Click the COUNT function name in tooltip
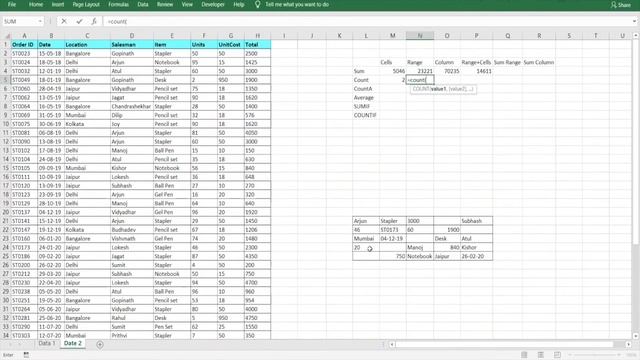640x360 pixels. [421, 89]
